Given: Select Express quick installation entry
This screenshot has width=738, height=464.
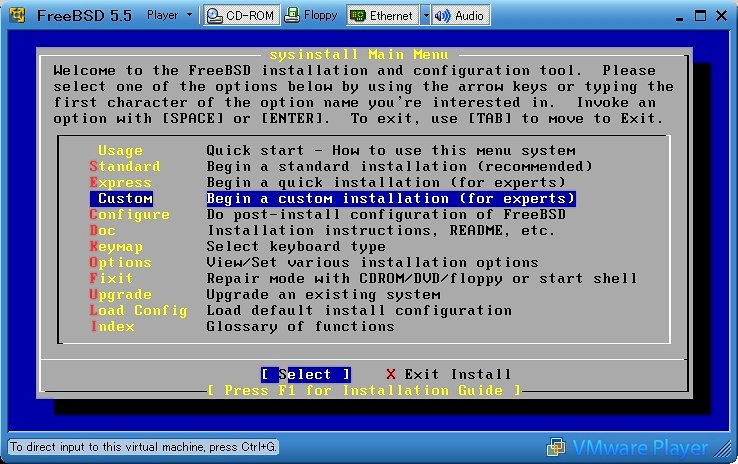Looking at the screenshot, I should [x=120, y=182].
